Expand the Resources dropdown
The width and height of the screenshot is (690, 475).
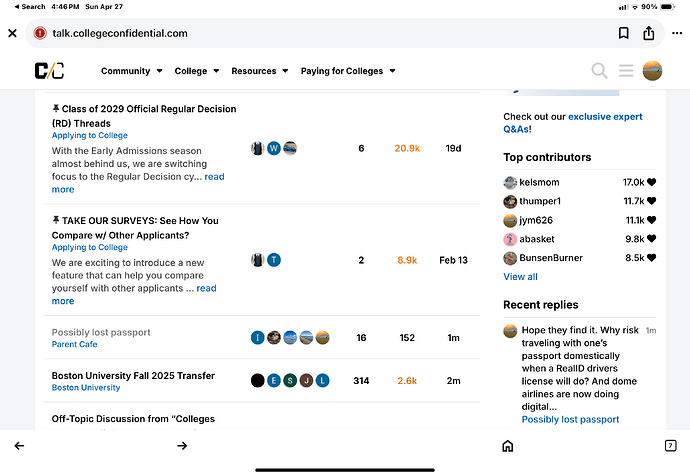pyautogui.click(x=260, y=71)
